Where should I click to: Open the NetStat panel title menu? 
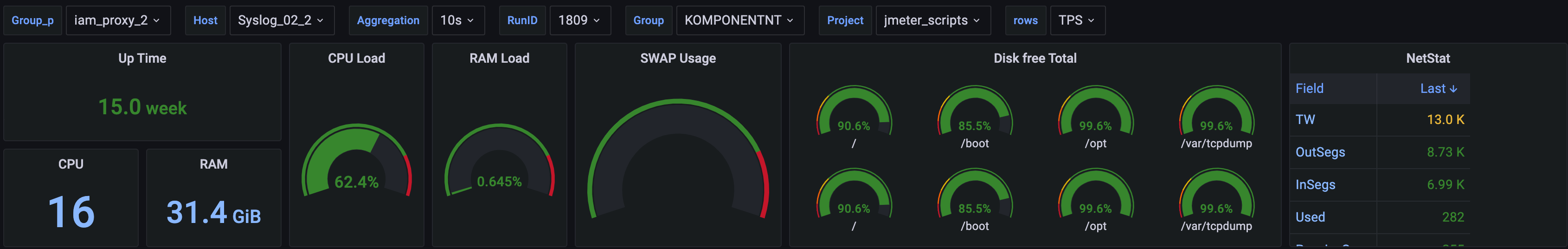click(x=1428, y=59)
